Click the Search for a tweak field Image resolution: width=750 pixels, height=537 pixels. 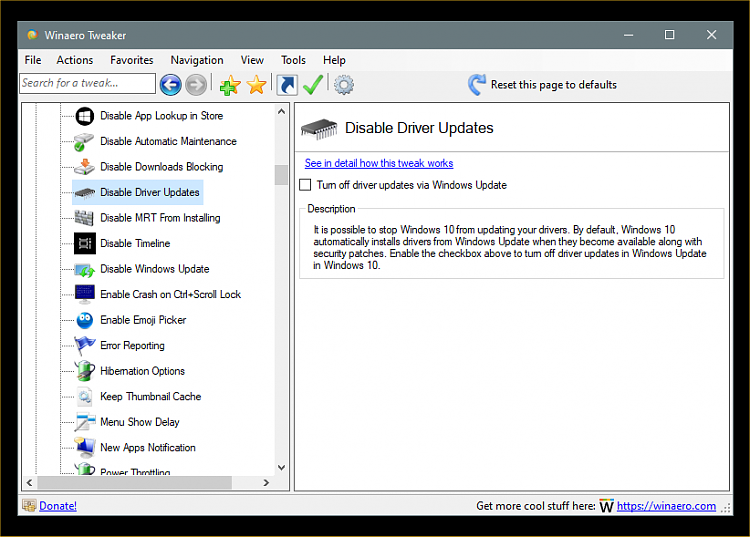(88, 83)
